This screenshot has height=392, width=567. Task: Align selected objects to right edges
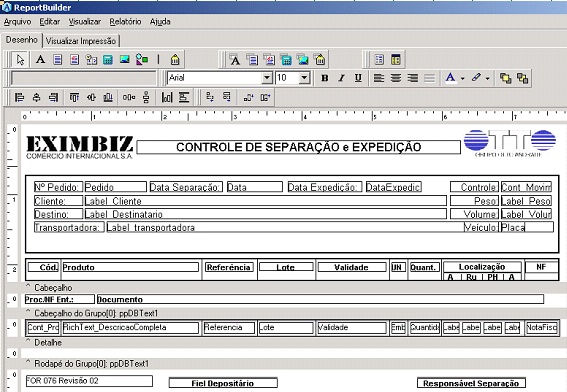(53, 97)
